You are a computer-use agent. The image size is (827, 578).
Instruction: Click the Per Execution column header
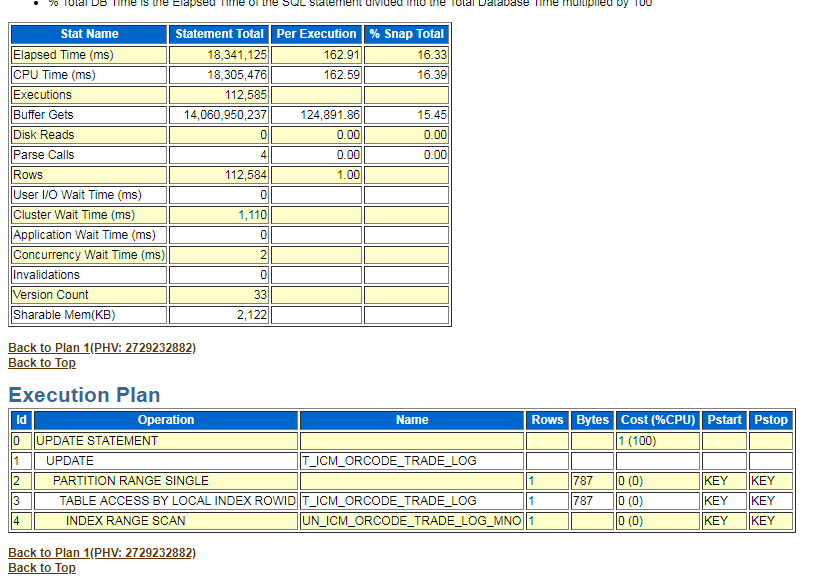point(316,34)
